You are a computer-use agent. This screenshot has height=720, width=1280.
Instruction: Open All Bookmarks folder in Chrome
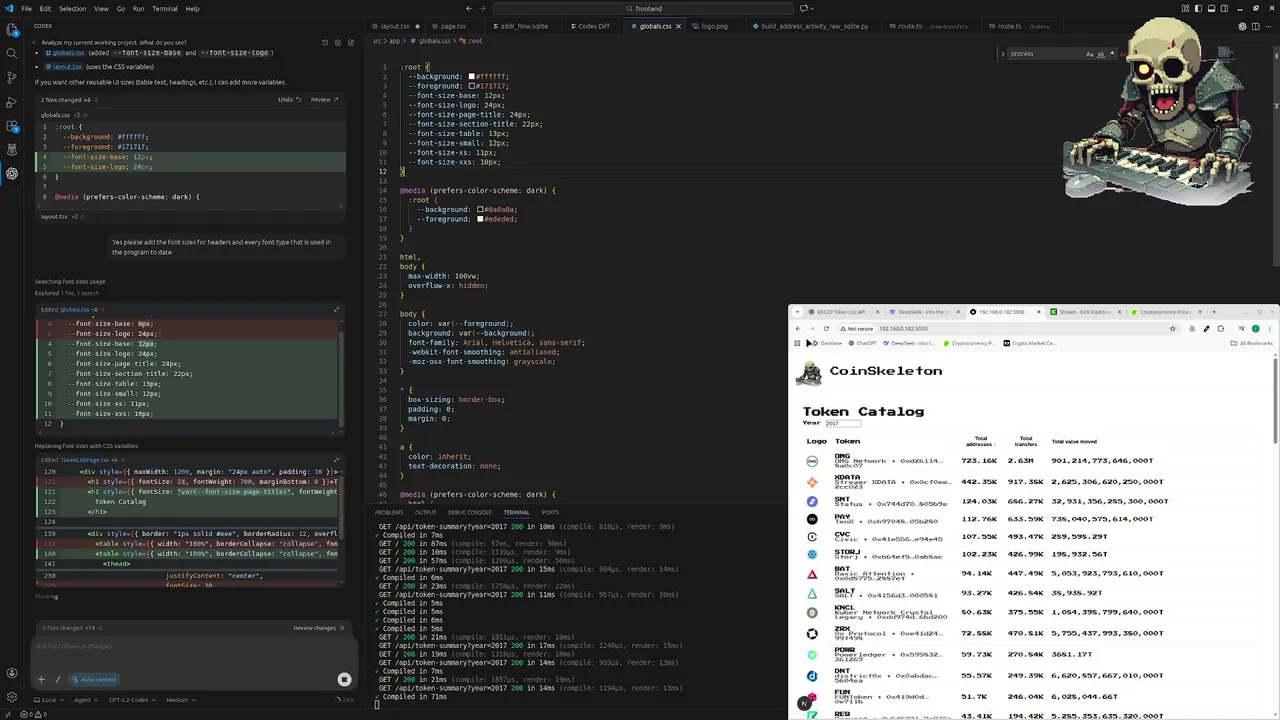tap(1251, 343)
